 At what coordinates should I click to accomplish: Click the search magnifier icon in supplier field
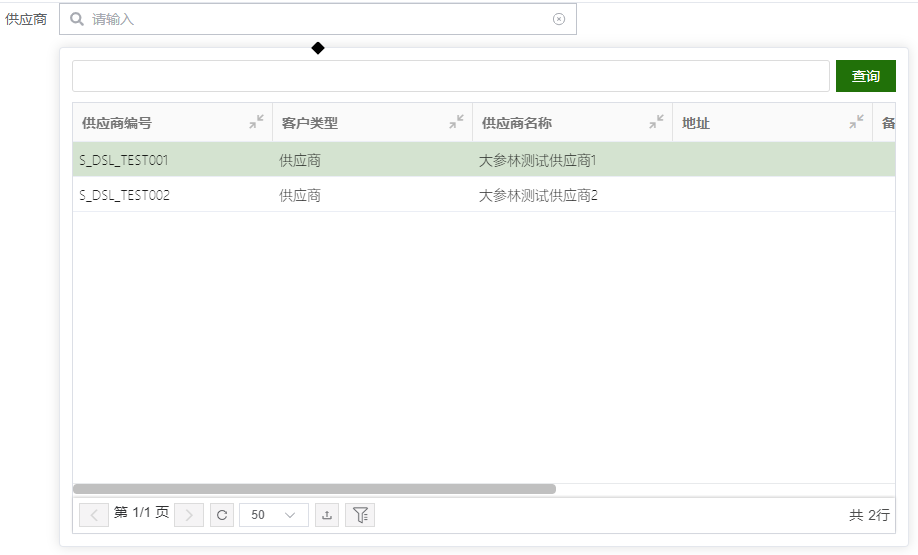(x=77, y=19)
